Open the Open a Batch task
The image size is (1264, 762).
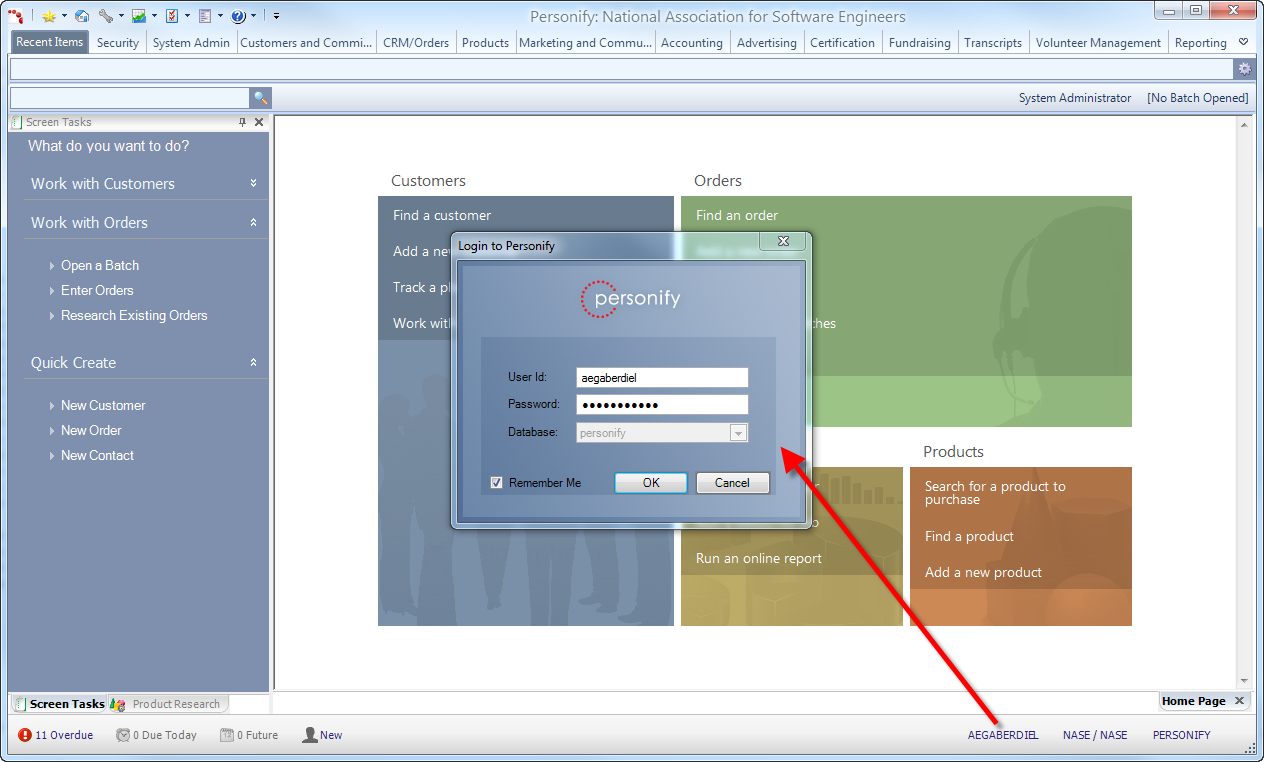coord(100,265)
